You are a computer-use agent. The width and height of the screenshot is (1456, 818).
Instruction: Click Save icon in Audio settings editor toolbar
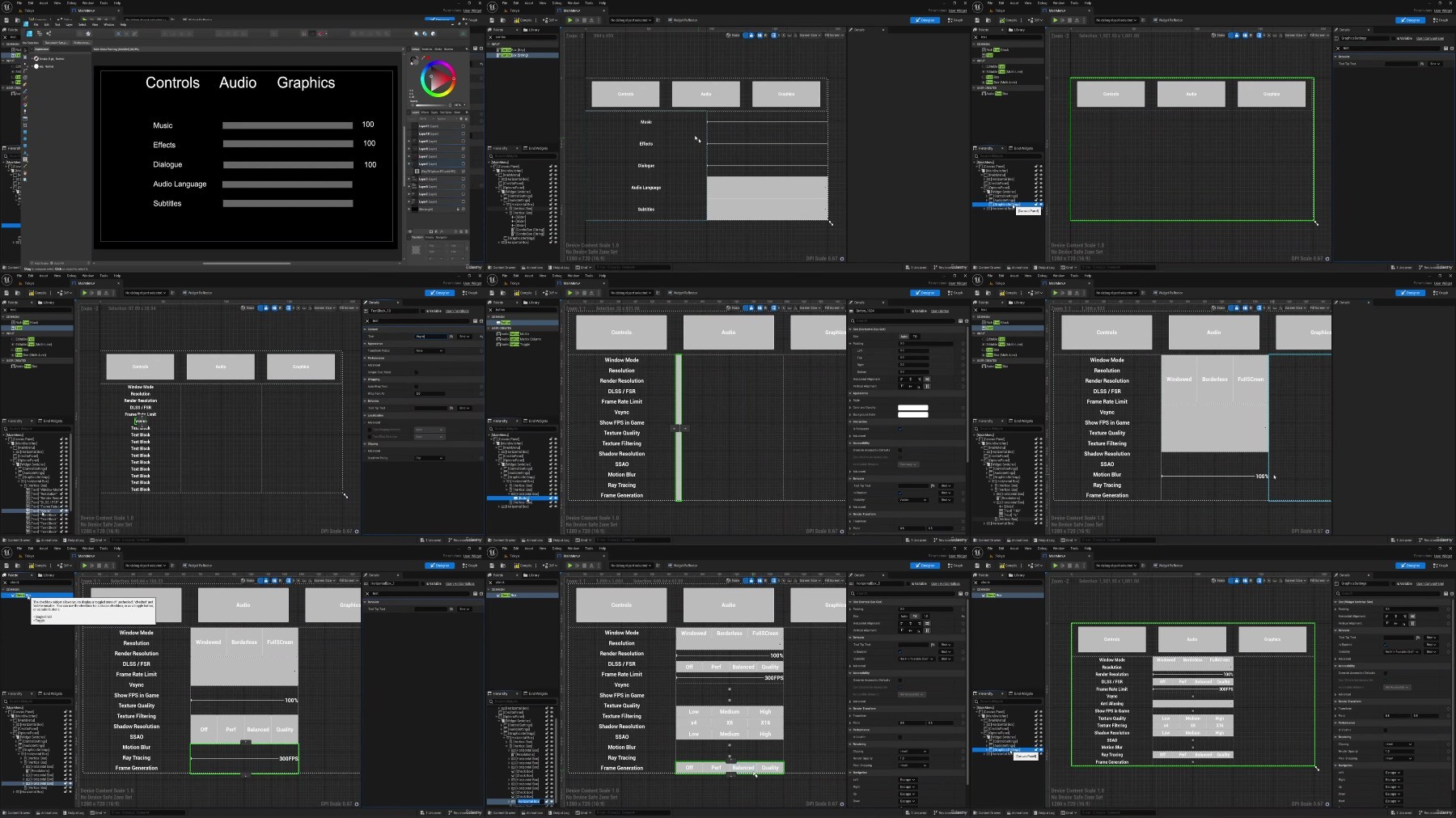pyautogui.click(x=492, y=20)
